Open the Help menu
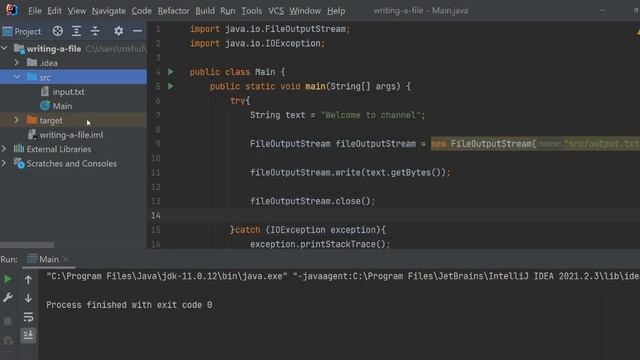 (x=336, y=11)
